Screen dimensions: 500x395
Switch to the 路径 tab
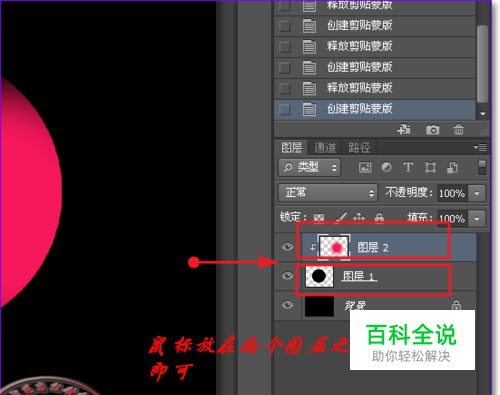[x=359, y=147]
